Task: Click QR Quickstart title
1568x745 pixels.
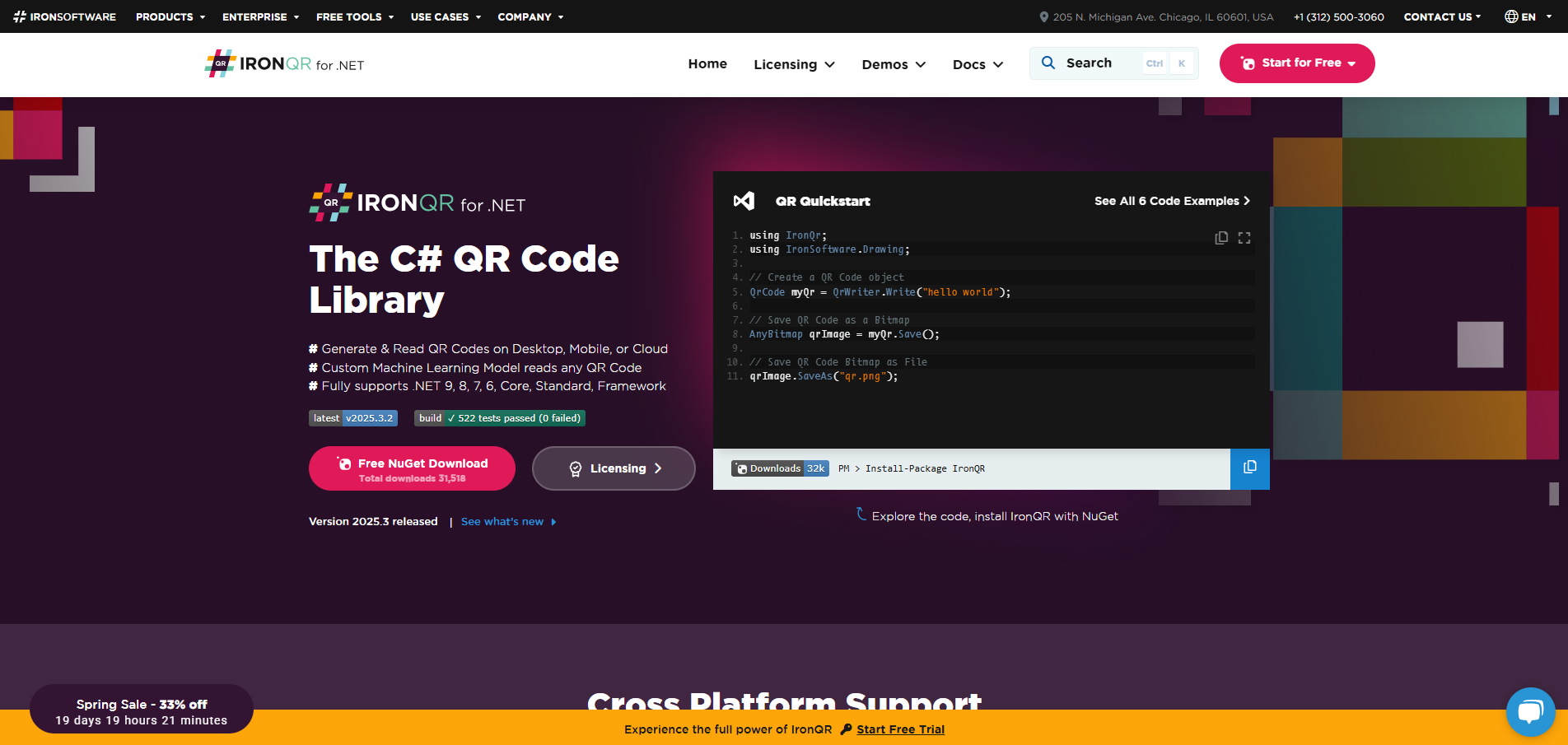Action: point(823,201)
